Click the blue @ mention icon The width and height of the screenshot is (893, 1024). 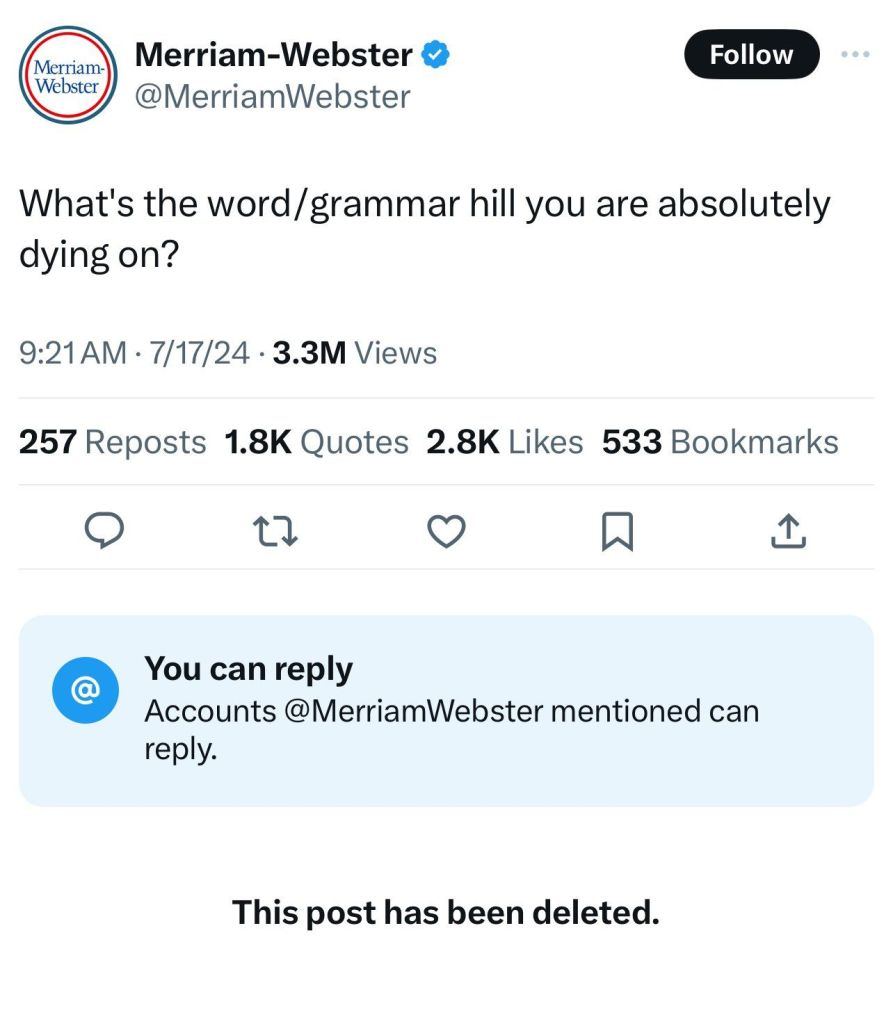(x=86, y=690)
